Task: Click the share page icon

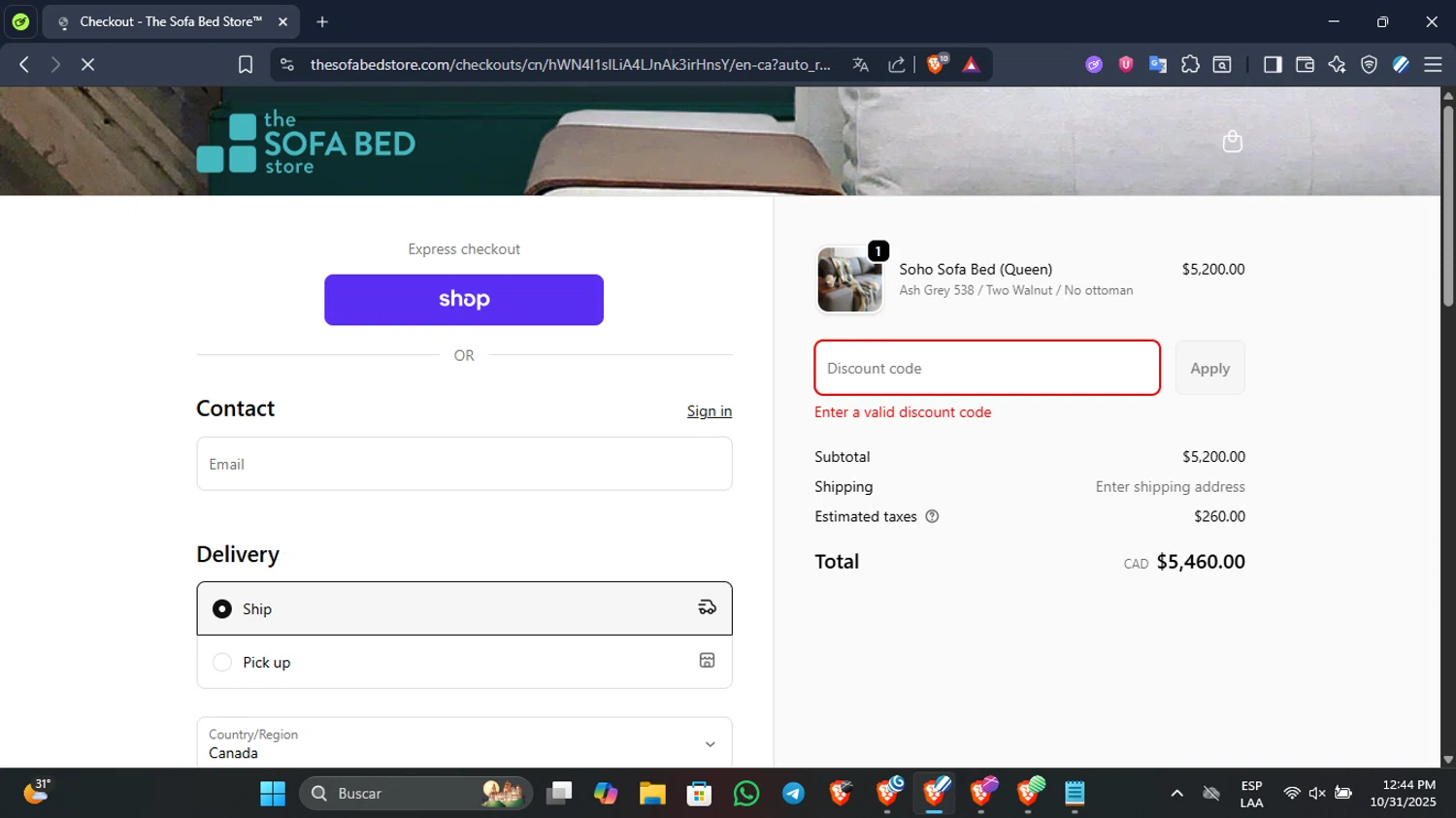Action: pos(897,64)
